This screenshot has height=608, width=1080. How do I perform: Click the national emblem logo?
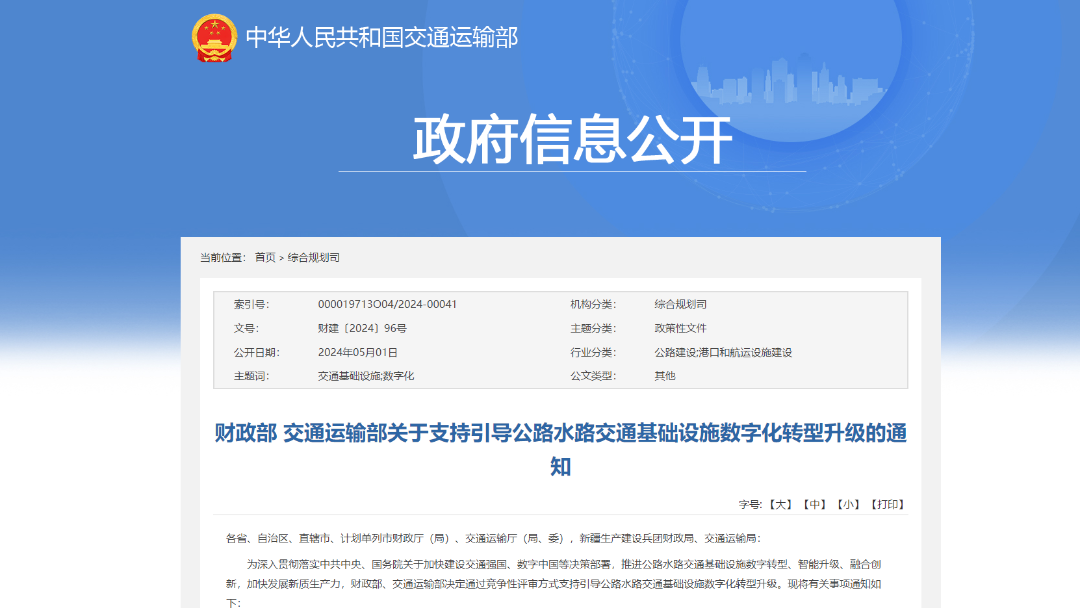click(213, 38)
